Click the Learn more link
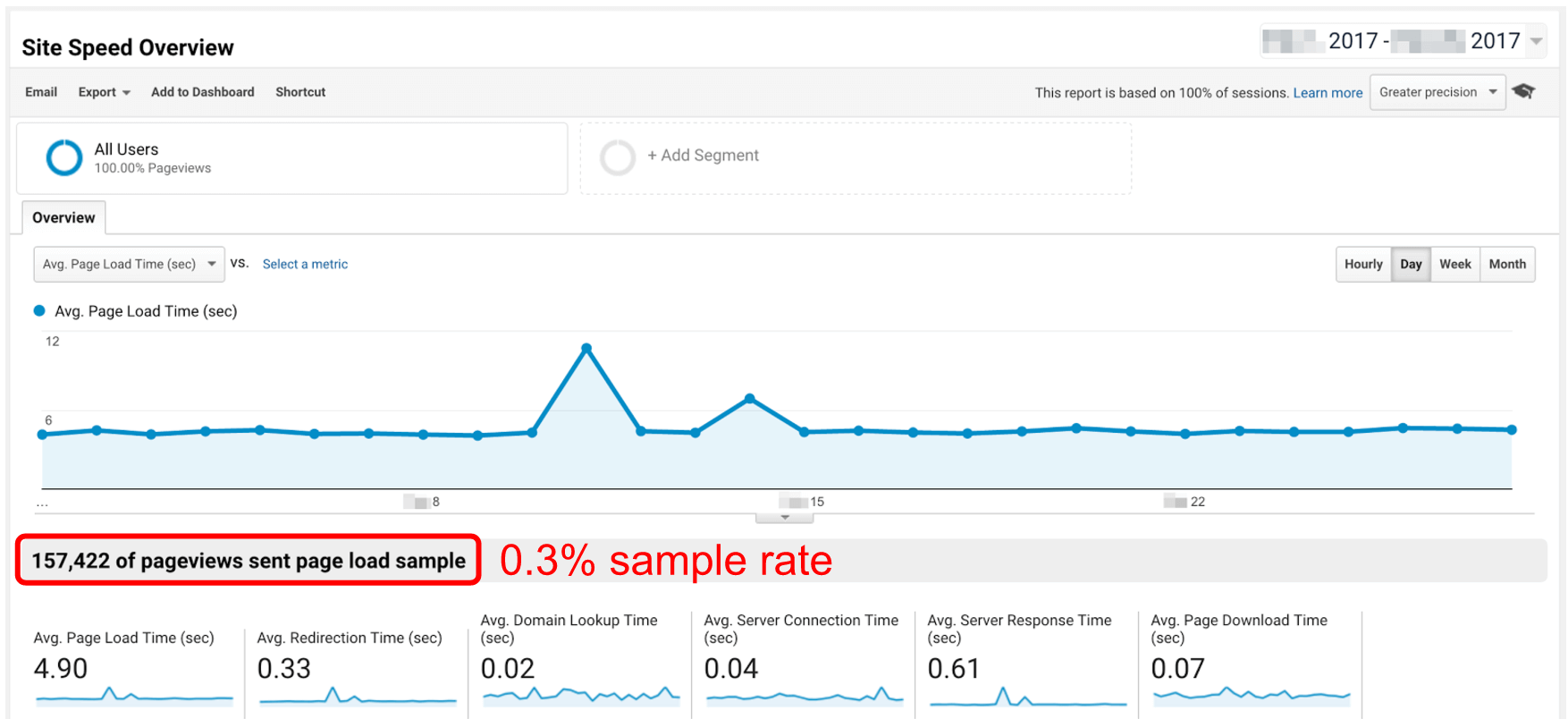This screenshot has height=719, width=1568. (x=1328, y=93)
